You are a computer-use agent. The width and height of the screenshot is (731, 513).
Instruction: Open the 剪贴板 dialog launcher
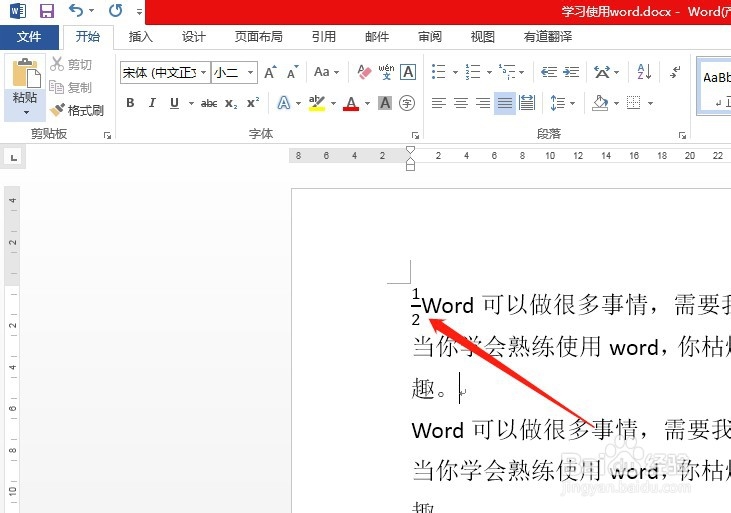108,135
